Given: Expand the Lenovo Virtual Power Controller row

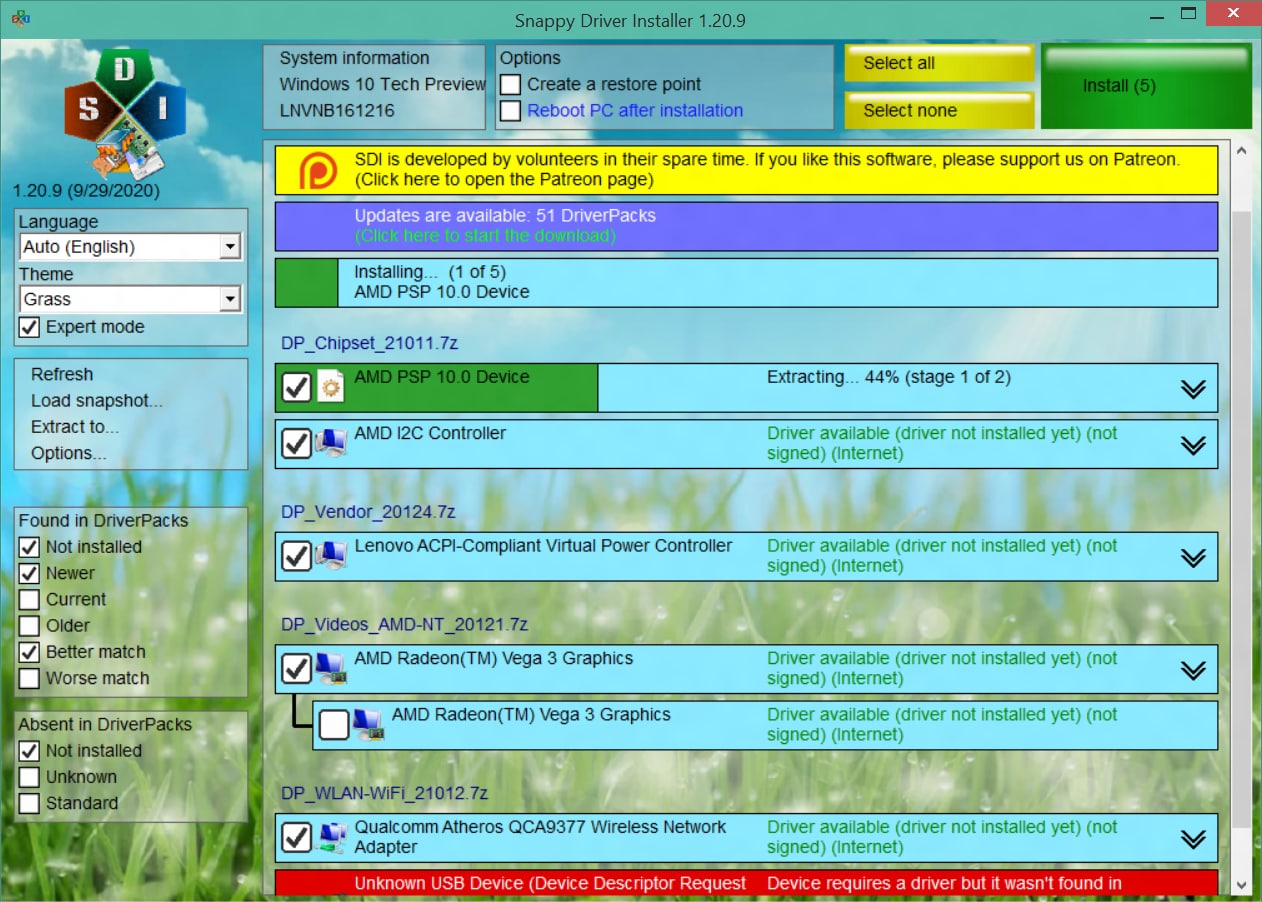Looking at the screenshot, I should coord(1193,558).
